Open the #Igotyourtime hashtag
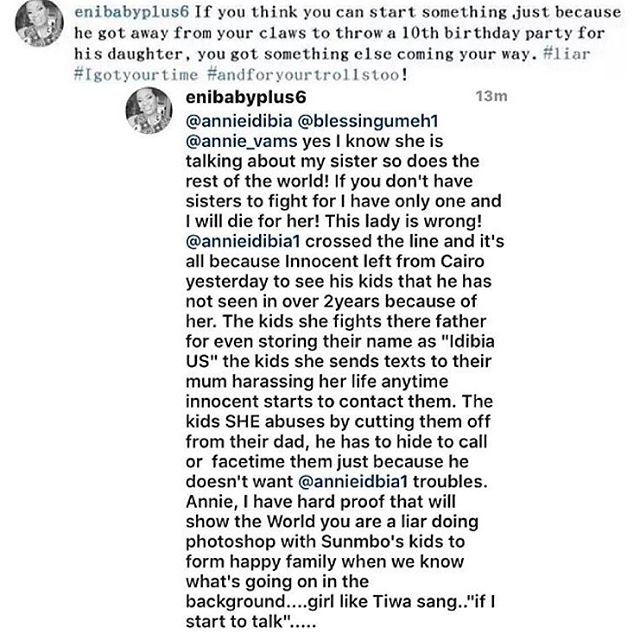 tap(136, 75)
